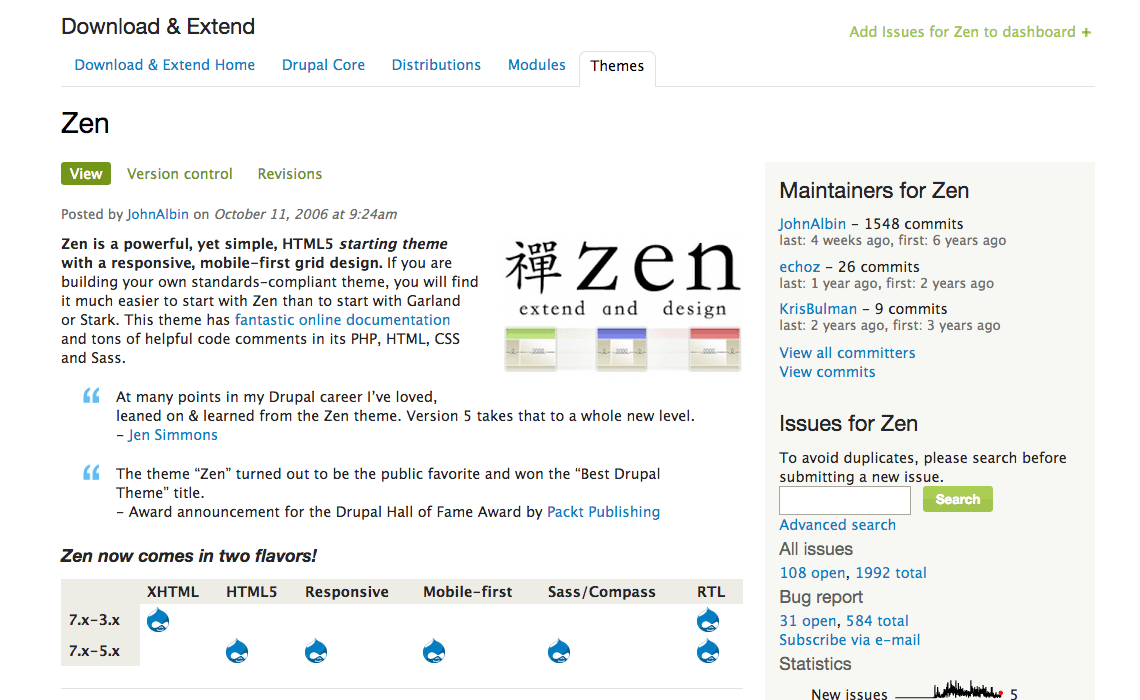
Task: Click the Drupal icon under Responsive column
Action: click(316, 651)
